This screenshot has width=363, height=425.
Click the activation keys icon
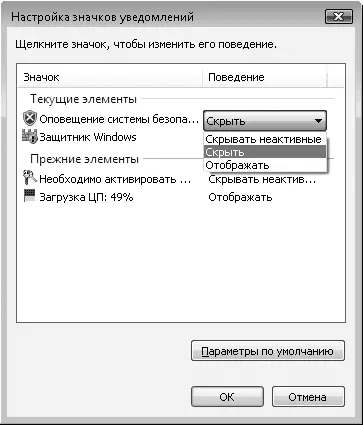click(30, 177)
